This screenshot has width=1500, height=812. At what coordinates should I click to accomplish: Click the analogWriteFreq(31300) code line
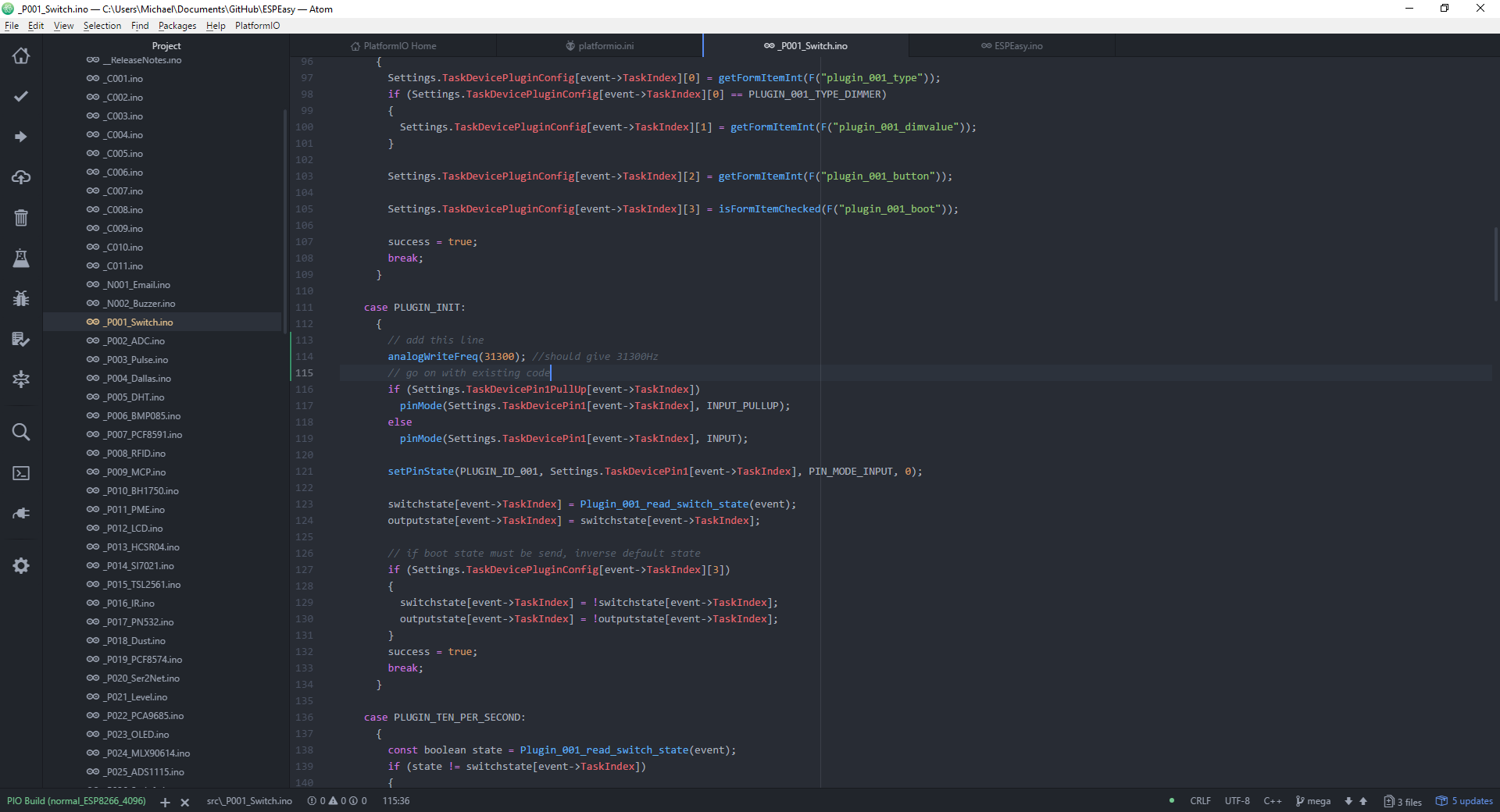[x=523, y=357]
